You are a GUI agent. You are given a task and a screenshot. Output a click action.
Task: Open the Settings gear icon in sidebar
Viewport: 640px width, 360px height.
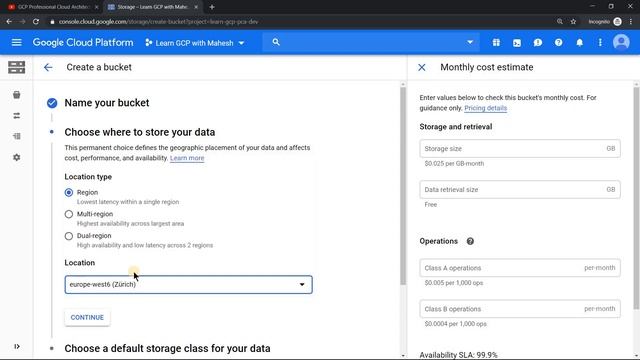(16, 157)
